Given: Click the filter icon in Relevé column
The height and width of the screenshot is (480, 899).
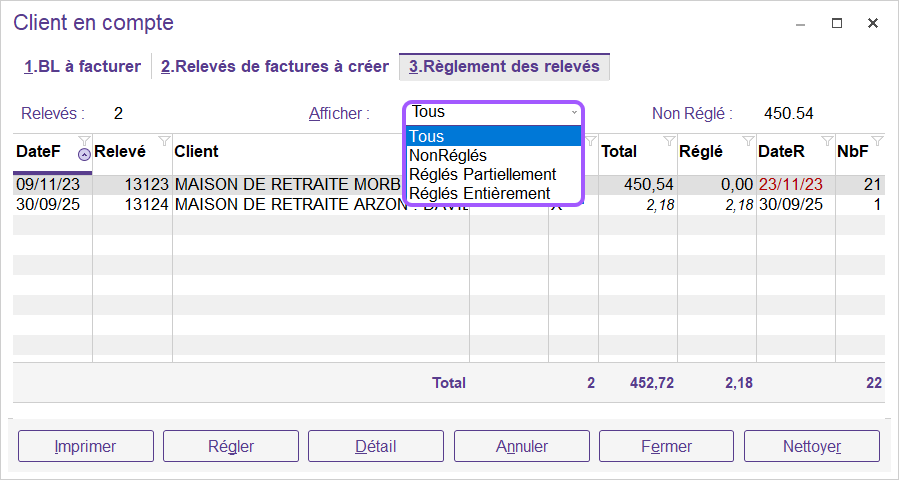Looking at the screenshot, I should click(x=164, y=140).
